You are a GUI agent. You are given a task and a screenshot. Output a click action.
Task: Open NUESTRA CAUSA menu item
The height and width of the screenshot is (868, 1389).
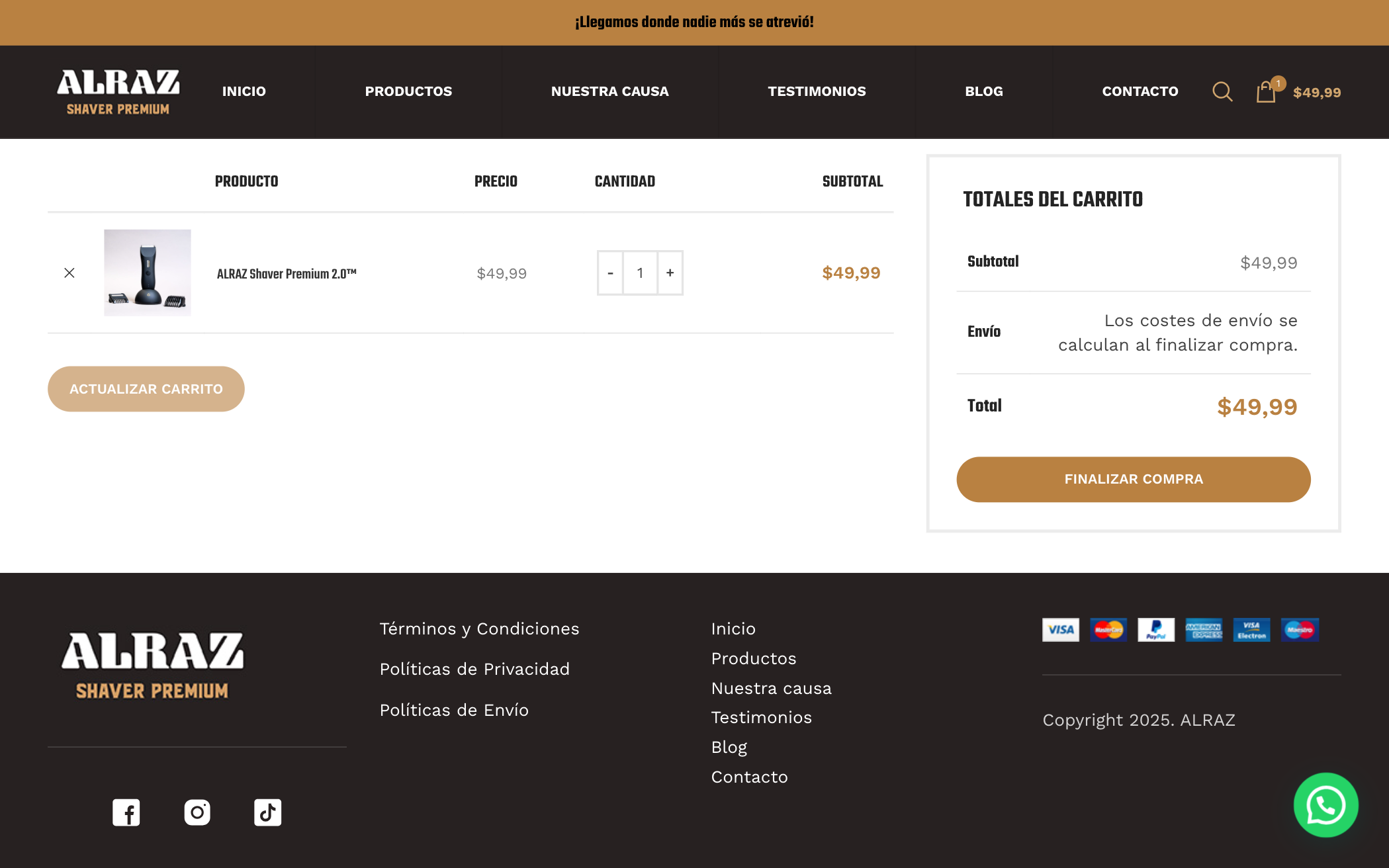point(610,91)
